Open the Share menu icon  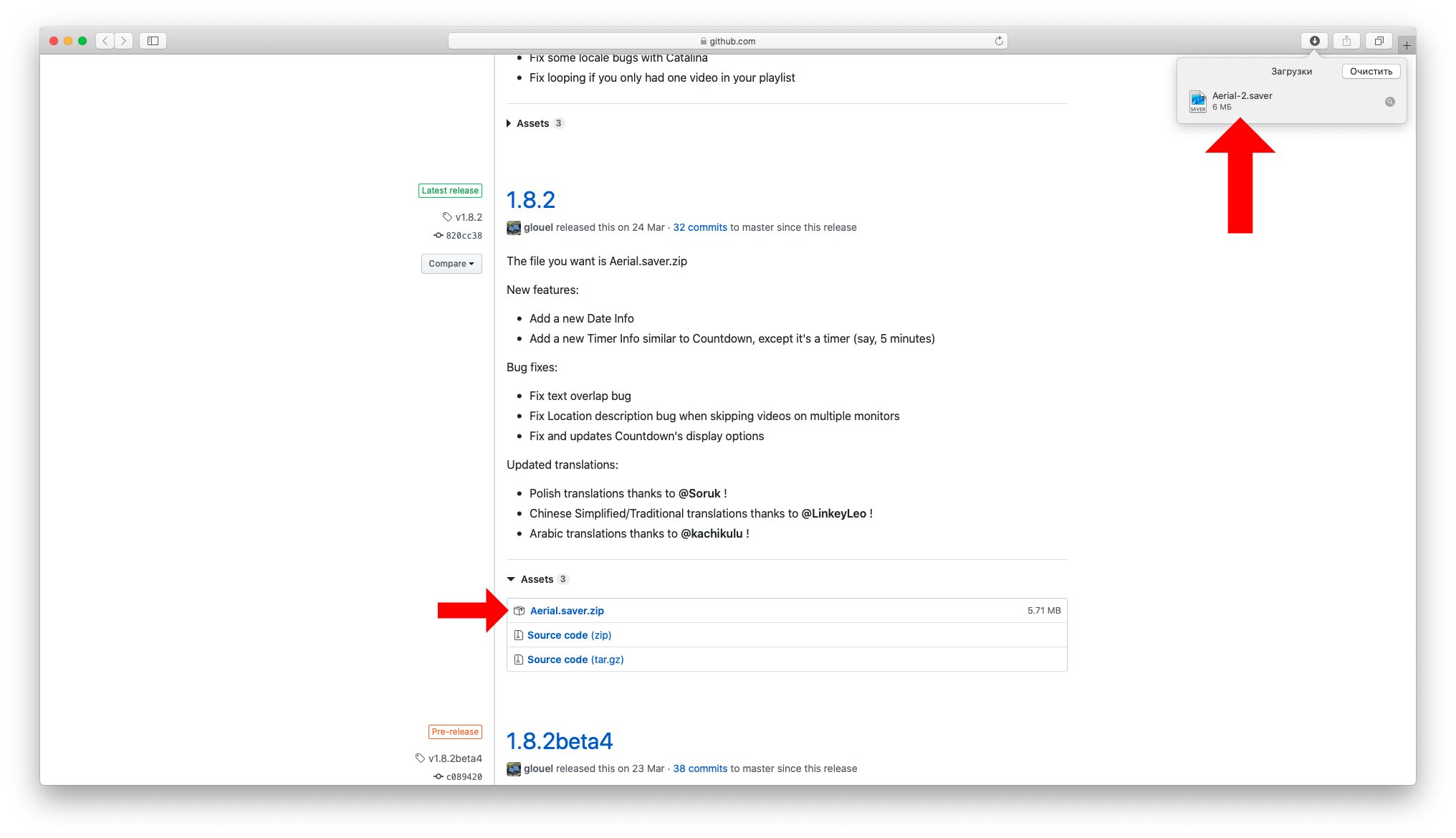tap(1346, 41)
